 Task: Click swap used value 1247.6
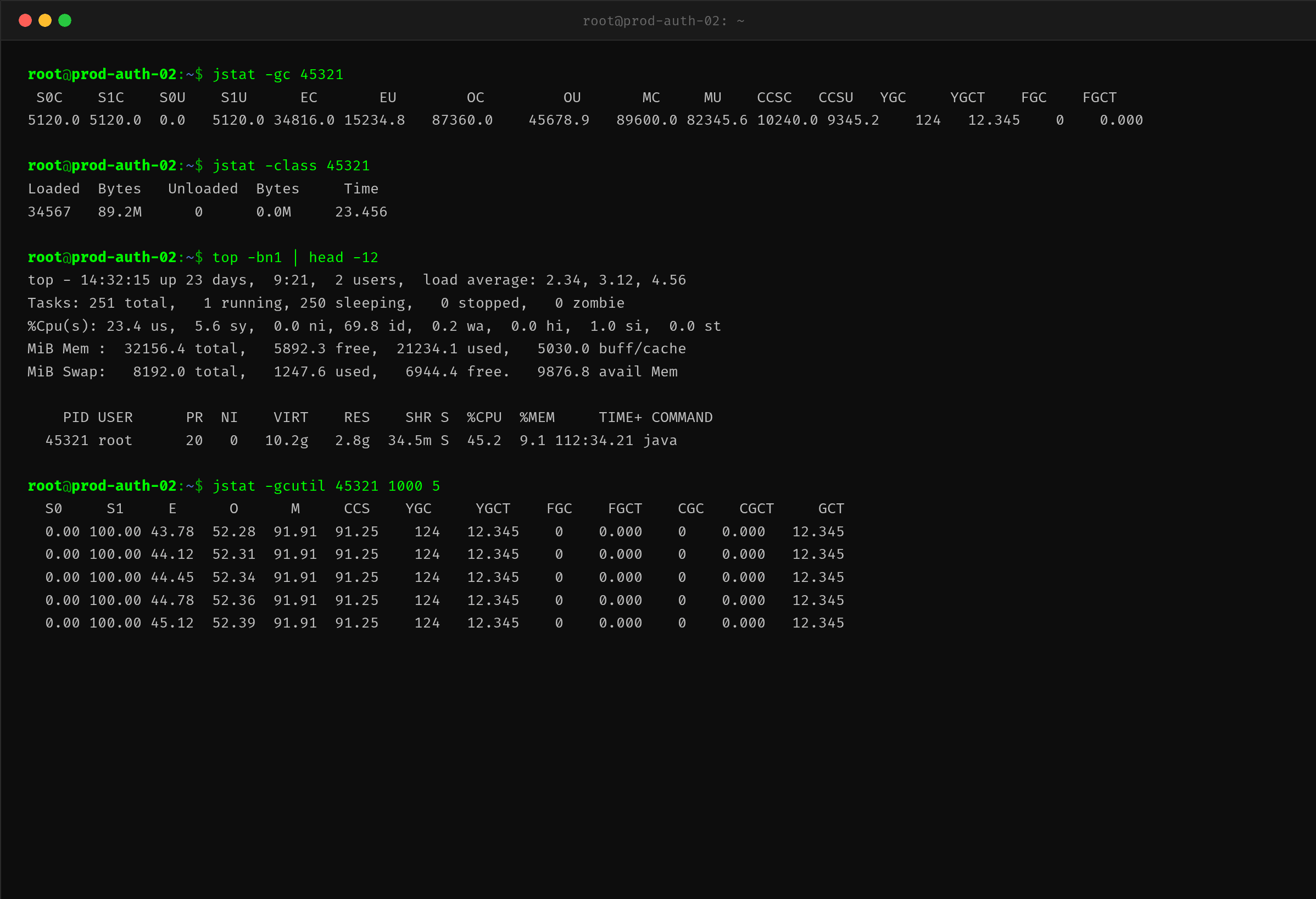pyautogui.click(x=299, y=371)
